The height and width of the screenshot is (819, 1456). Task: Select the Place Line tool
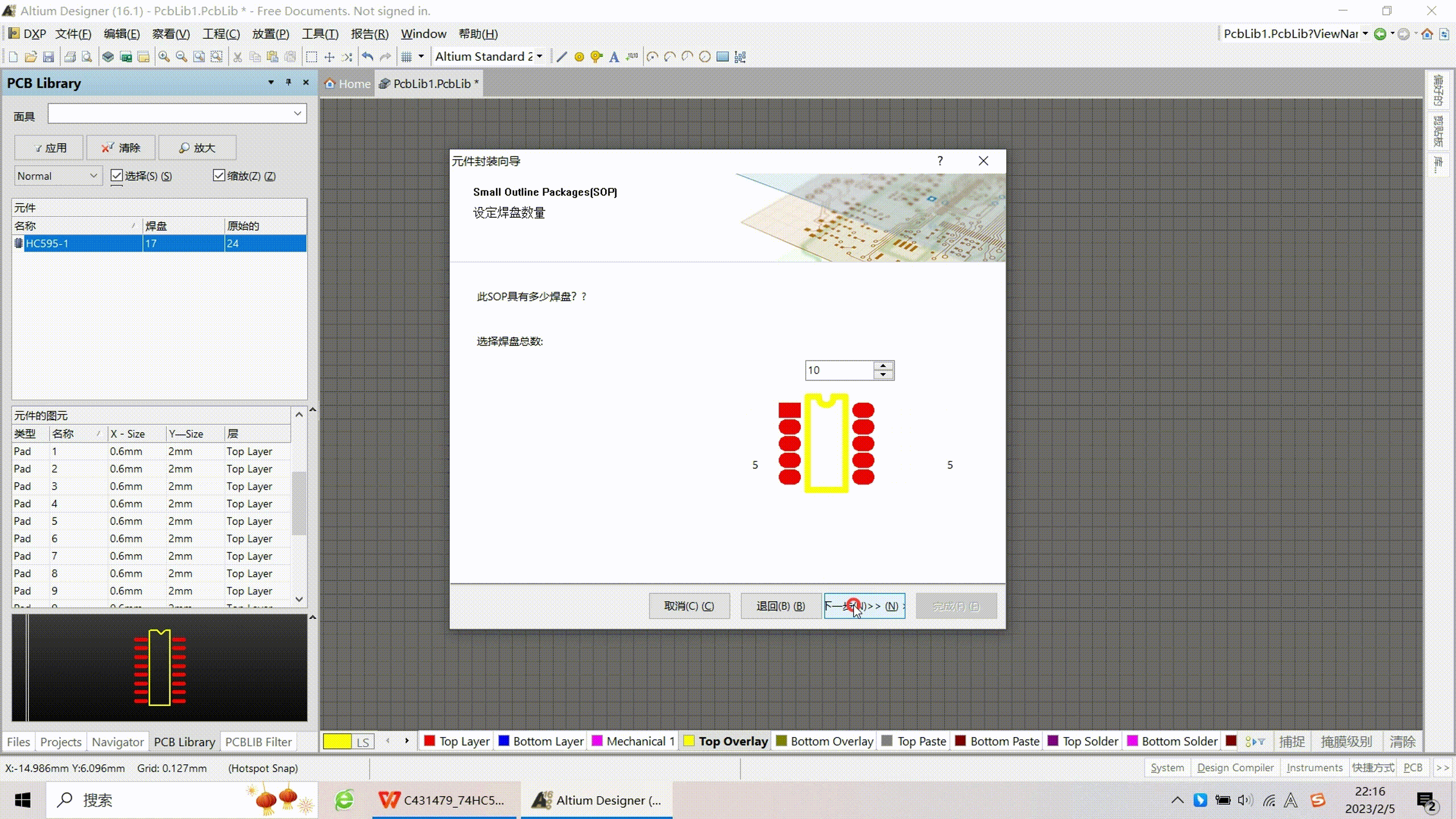(x=562, y=57)
